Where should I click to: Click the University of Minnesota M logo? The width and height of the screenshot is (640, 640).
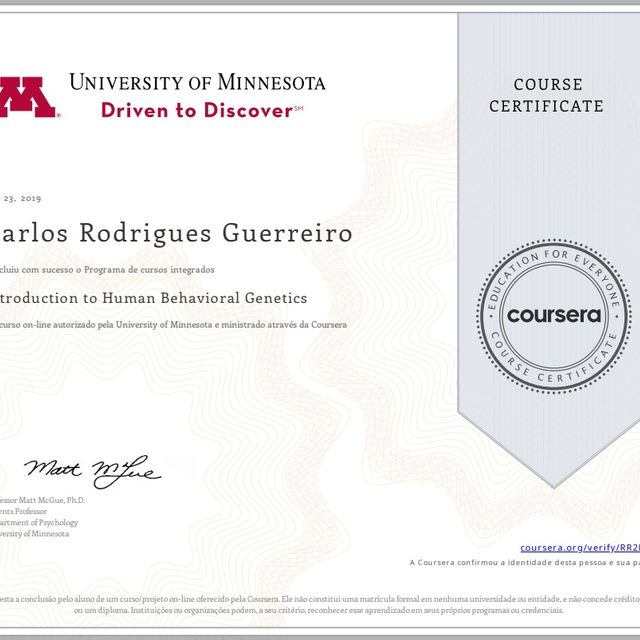pos(28,97)
